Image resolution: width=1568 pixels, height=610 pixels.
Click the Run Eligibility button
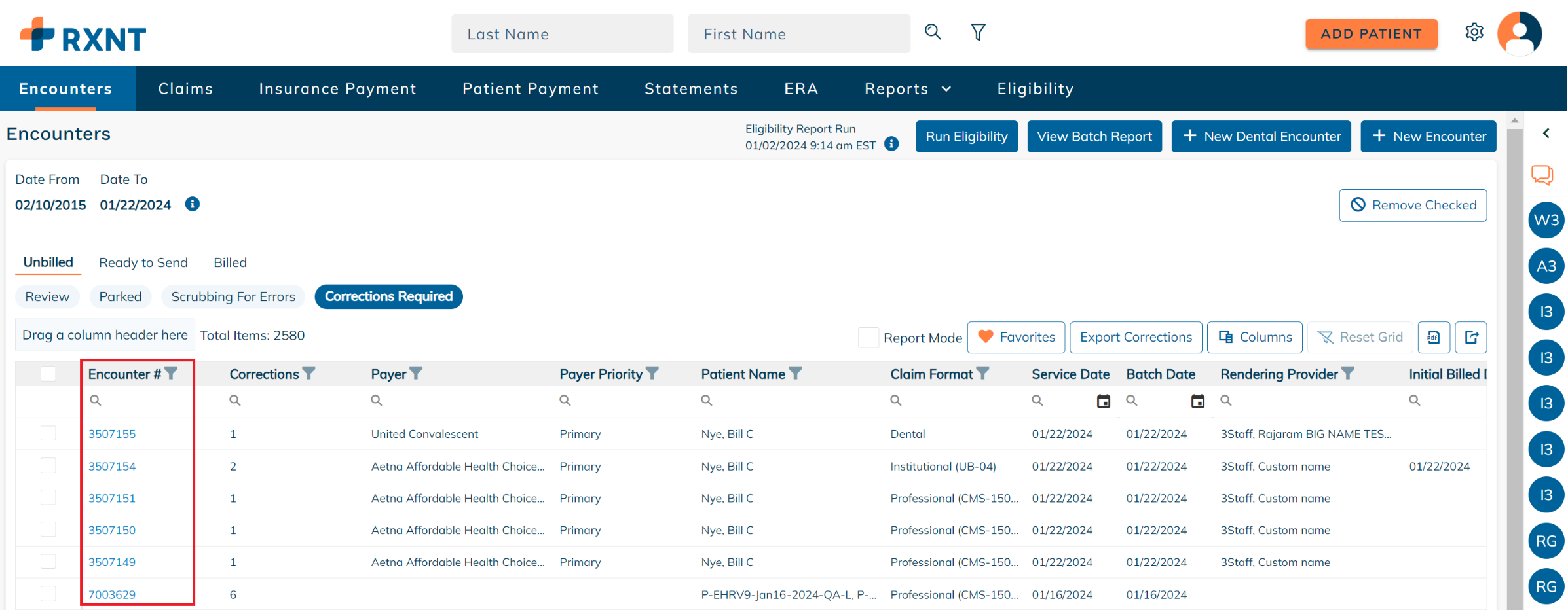[966, 136]
